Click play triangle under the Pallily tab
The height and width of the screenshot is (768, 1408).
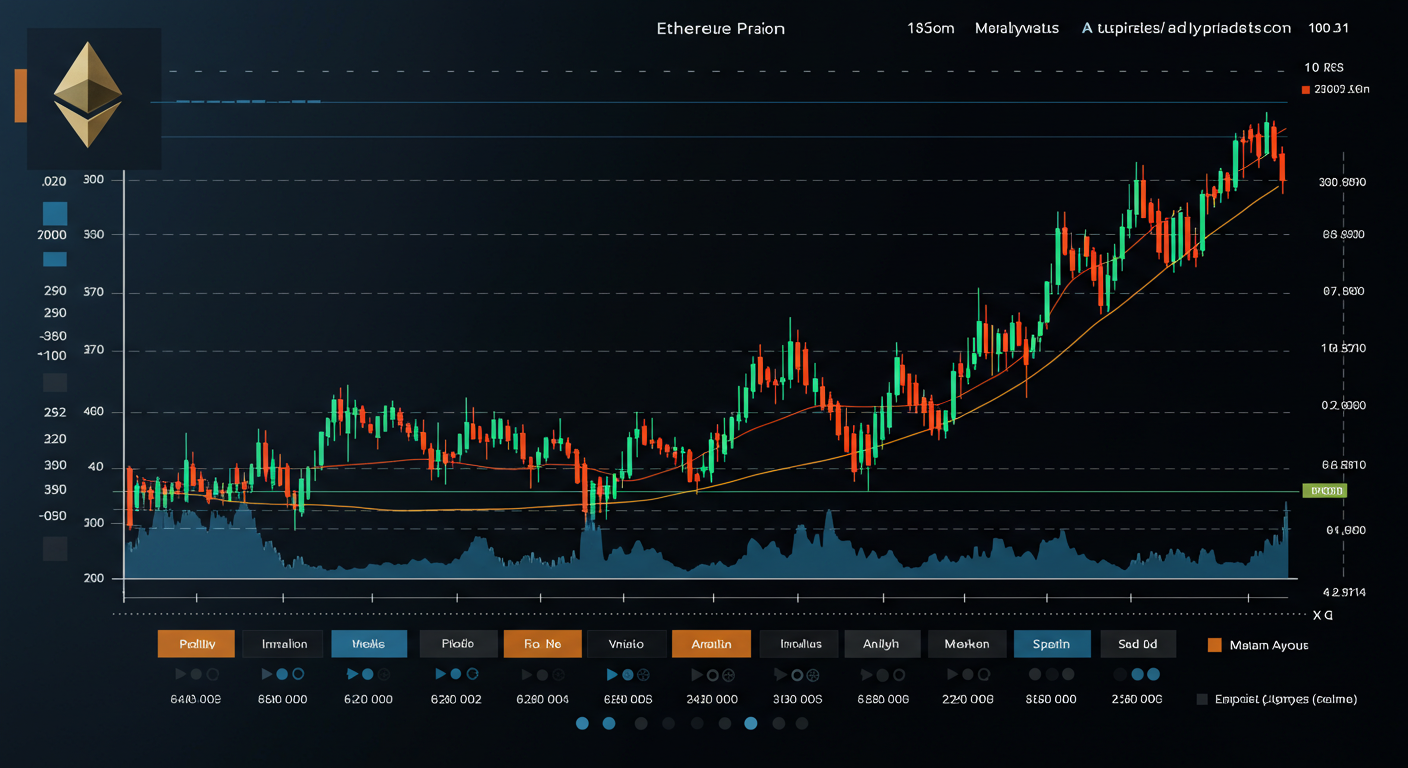click(x=180, y=674)
